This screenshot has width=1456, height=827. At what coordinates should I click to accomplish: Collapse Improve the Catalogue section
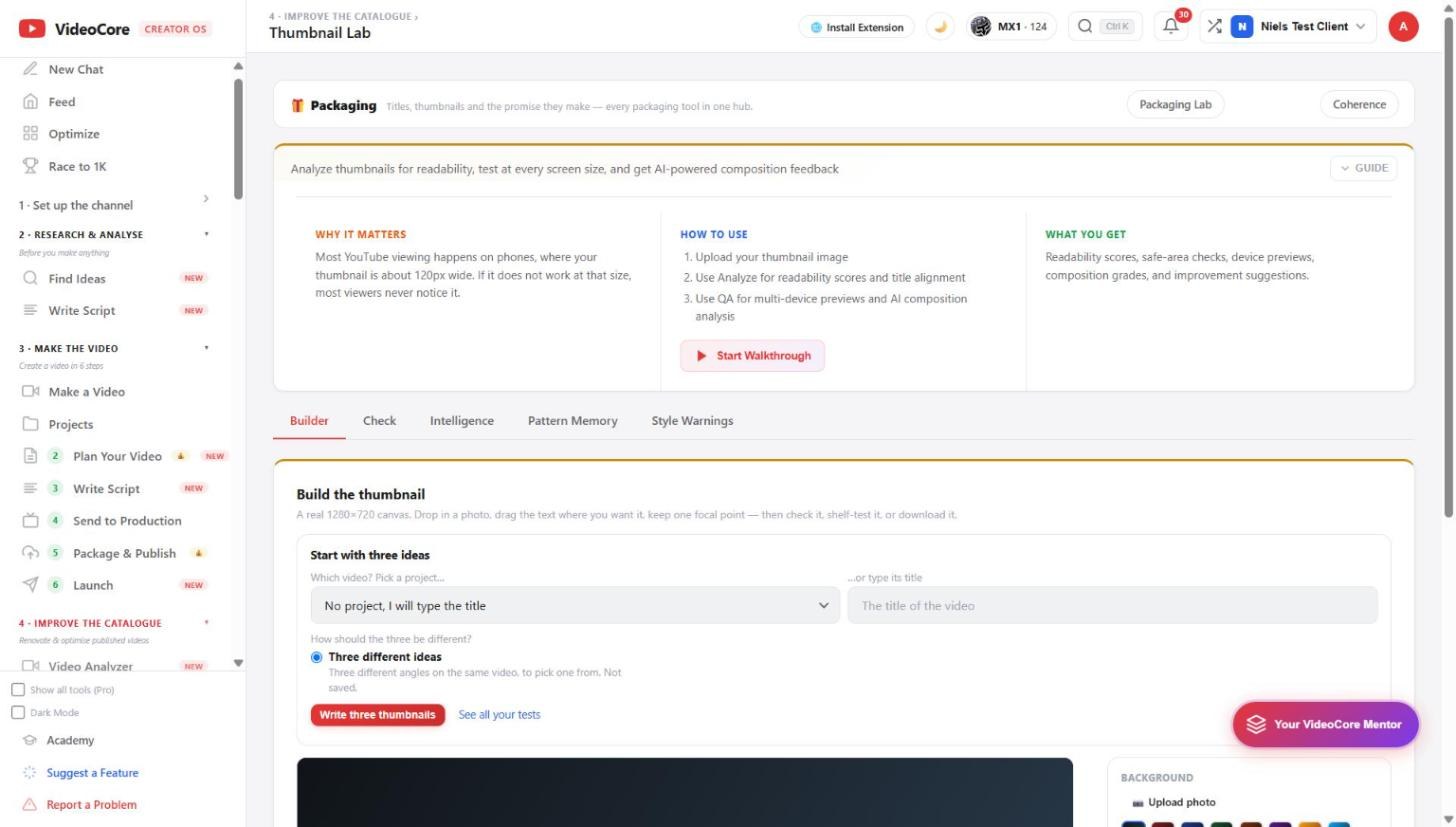pos(115,623)
